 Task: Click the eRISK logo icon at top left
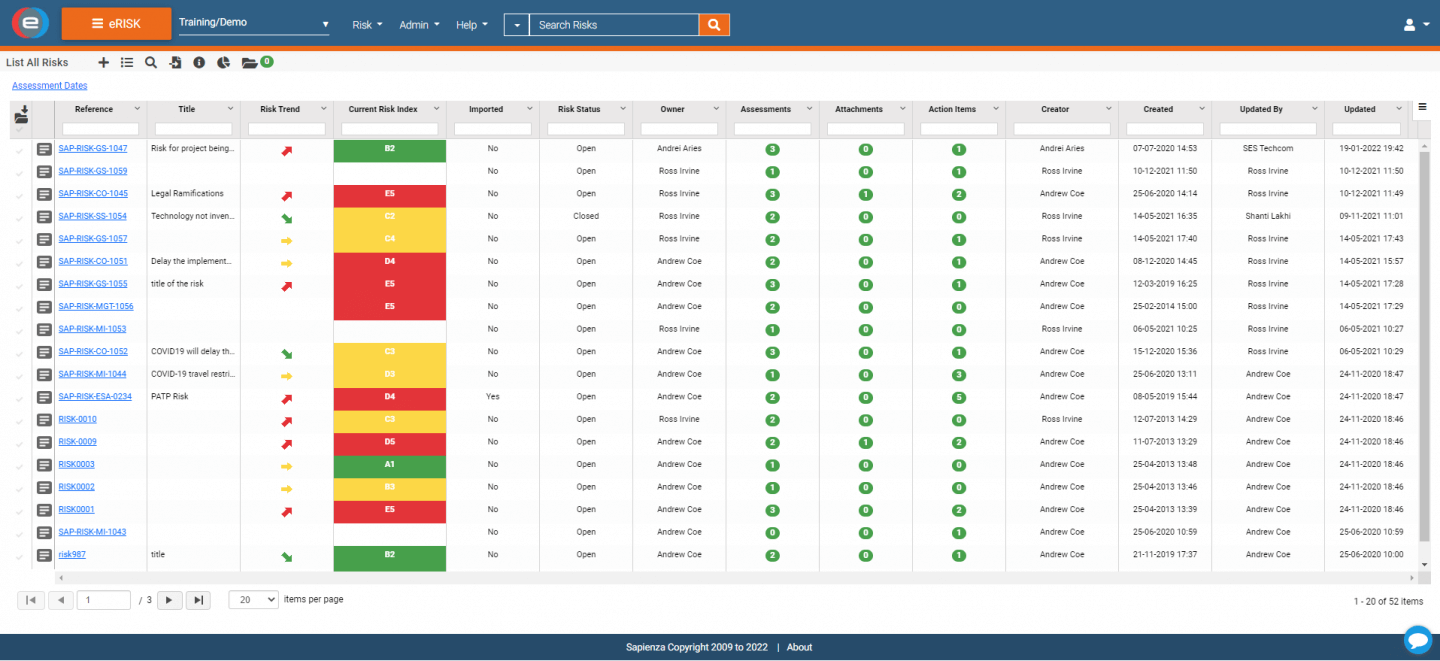tap(29, 22)
